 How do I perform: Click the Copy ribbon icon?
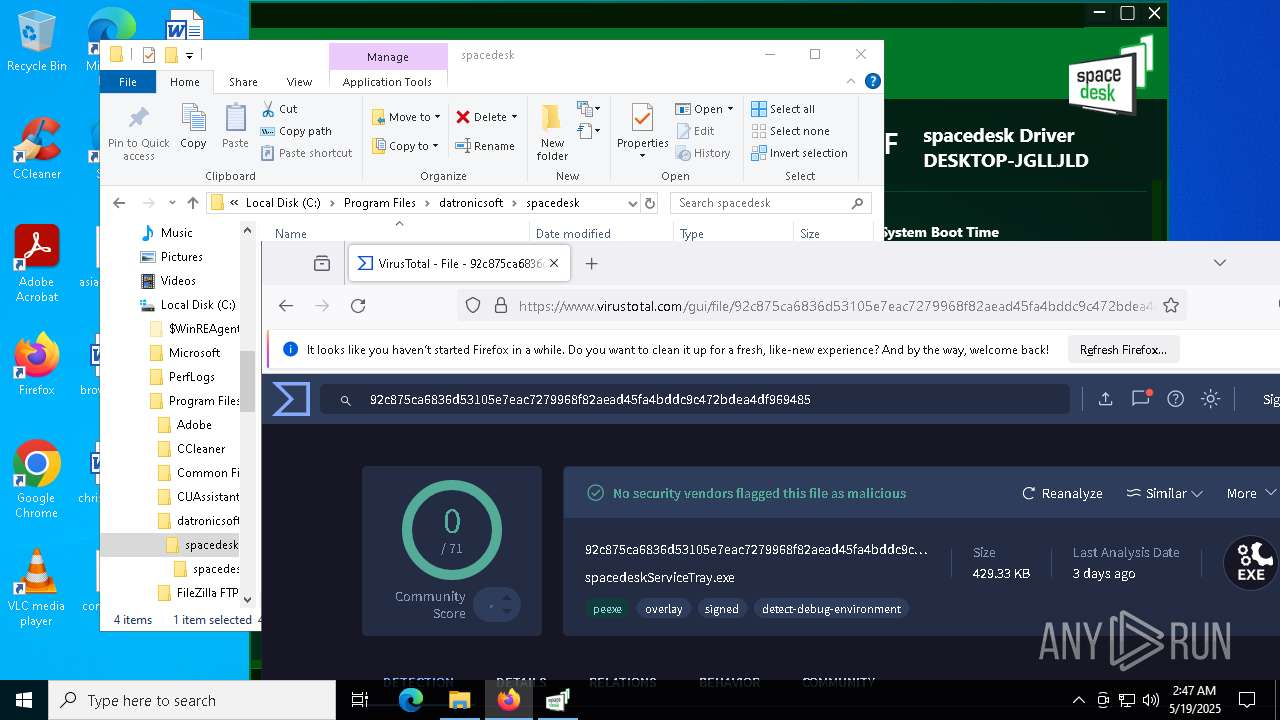193,127
